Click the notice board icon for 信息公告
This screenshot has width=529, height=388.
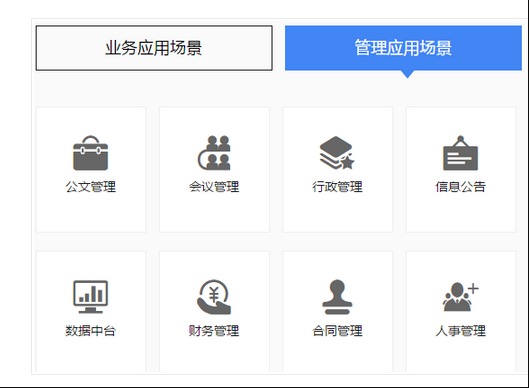click(461, 153)
